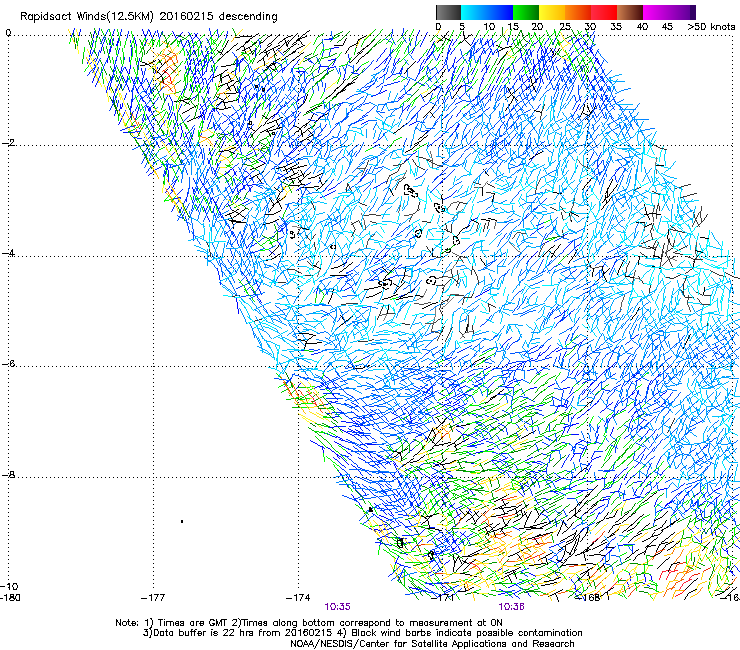The height and width of the screenshot is (650, 740).
Task: Click the legend value 10 label
Action: [489, 27]
